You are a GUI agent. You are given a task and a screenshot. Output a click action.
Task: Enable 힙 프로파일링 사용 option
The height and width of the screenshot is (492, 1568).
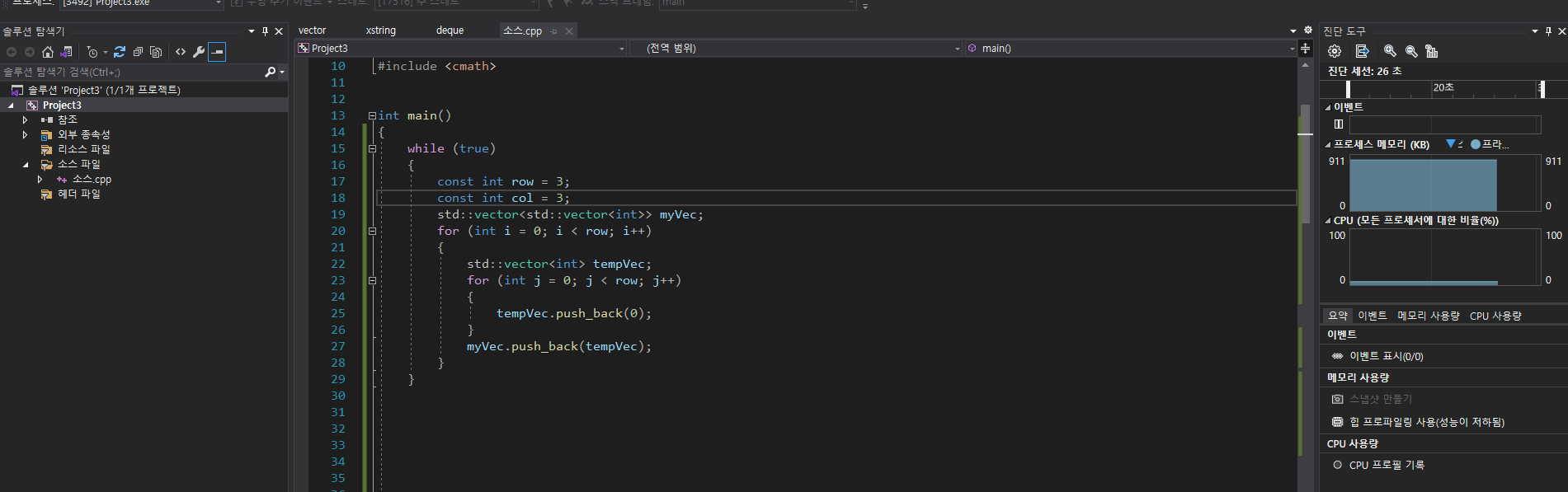point(1427,422)
